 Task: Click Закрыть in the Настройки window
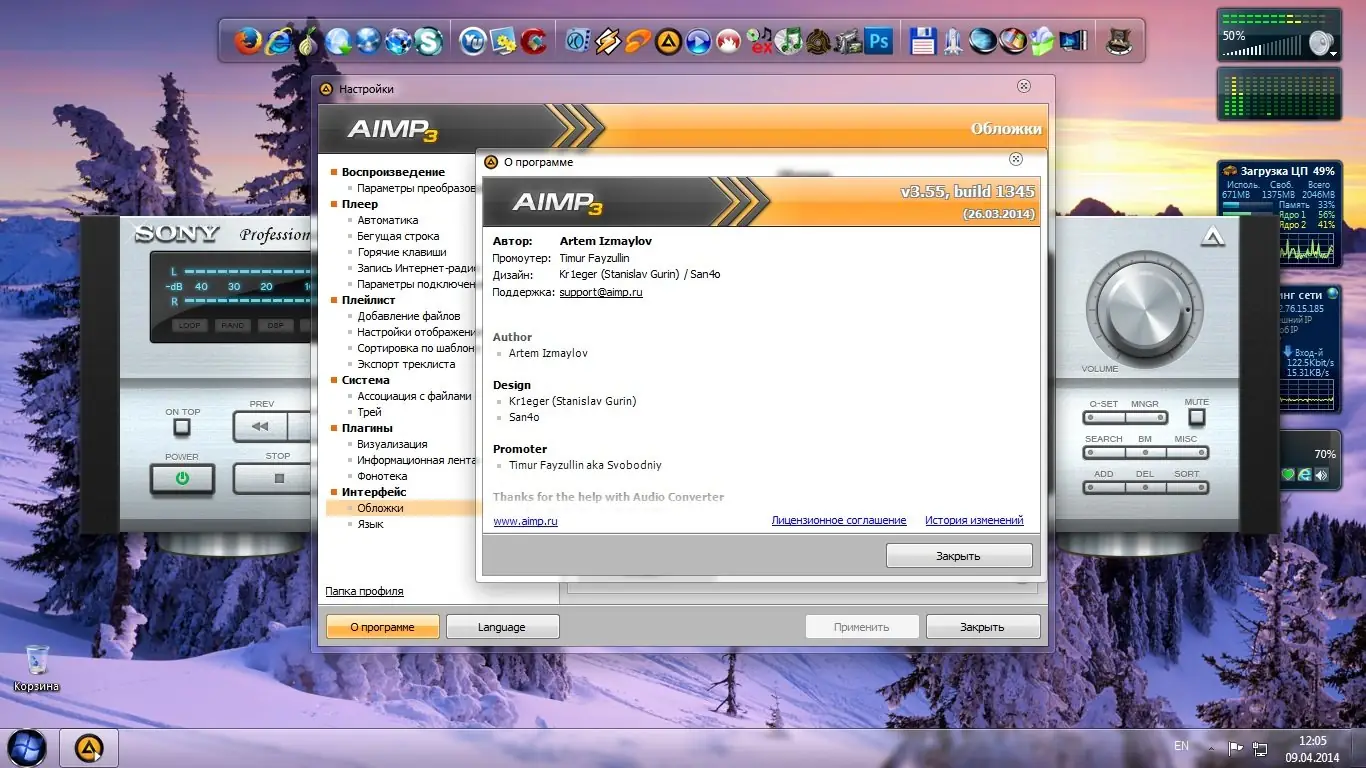(x=982, y=627)
